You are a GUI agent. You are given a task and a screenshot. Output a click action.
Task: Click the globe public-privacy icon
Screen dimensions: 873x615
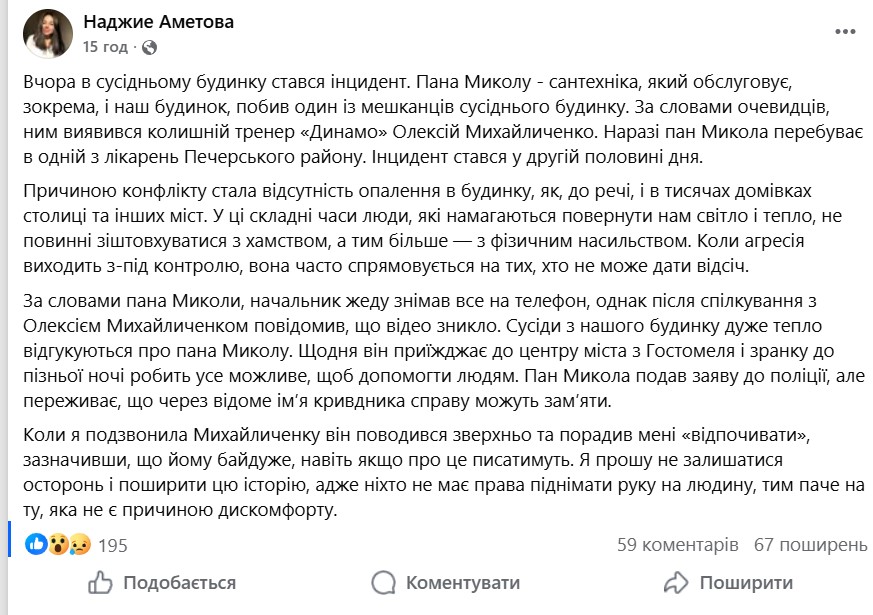(149, 47)
